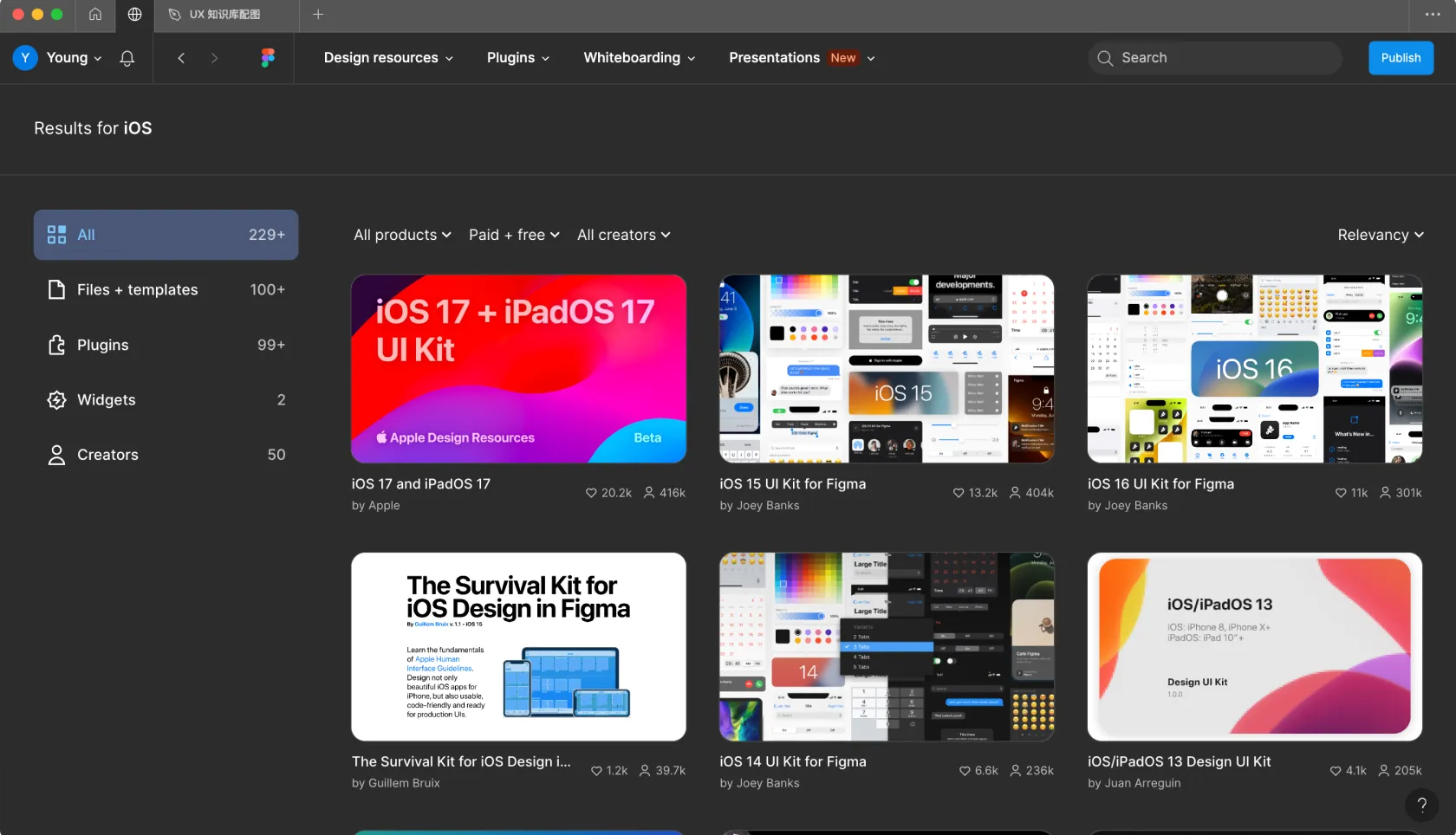Click the Figma logo icon
Image resolution: width=1456 pixels, height=835 pixels.
(x=268, y=58)
